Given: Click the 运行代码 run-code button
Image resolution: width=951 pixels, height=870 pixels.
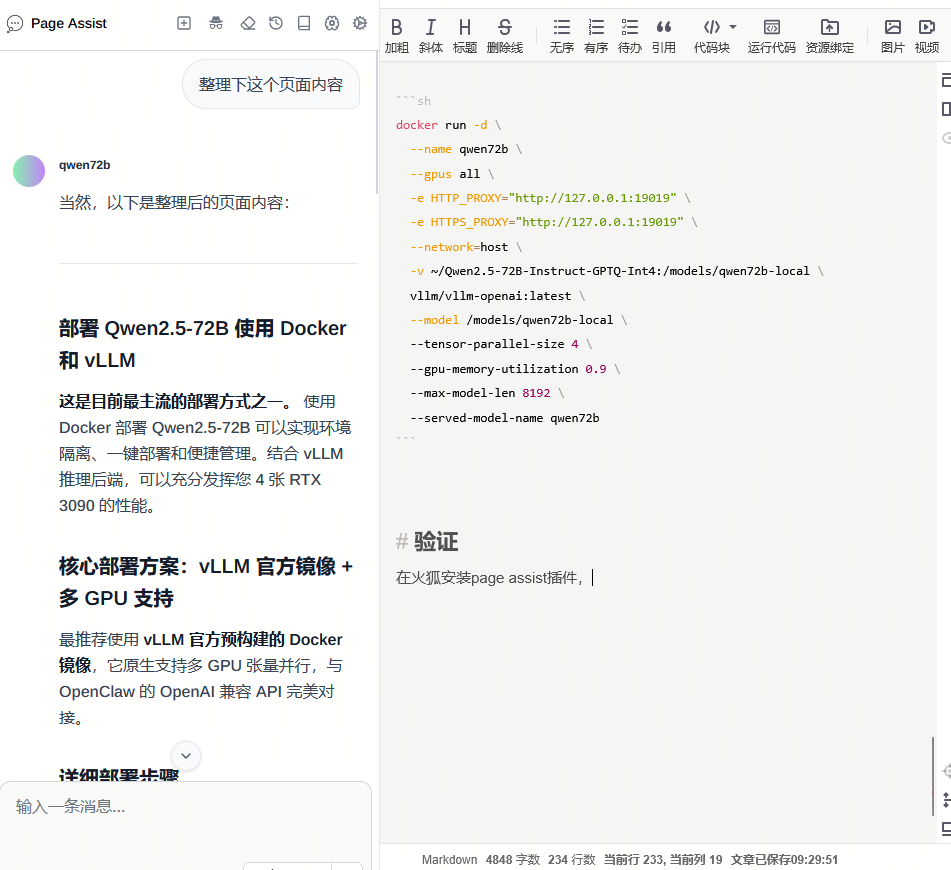Looking at the screenshot, I should coord(771,35).
